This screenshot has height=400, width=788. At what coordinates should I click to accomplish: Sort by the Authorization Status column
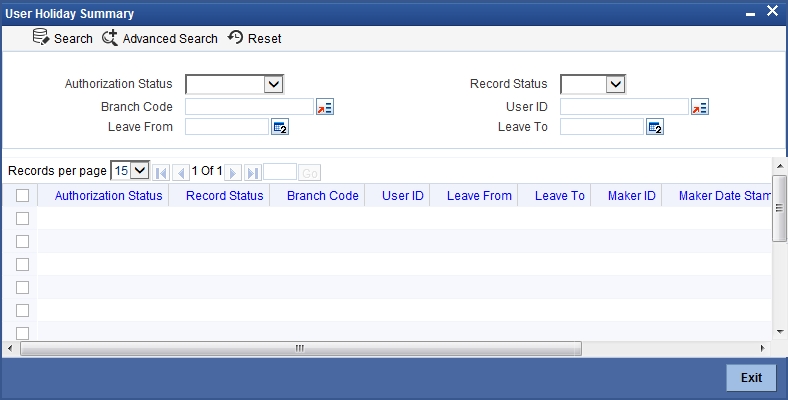click(x=109, y=195)
